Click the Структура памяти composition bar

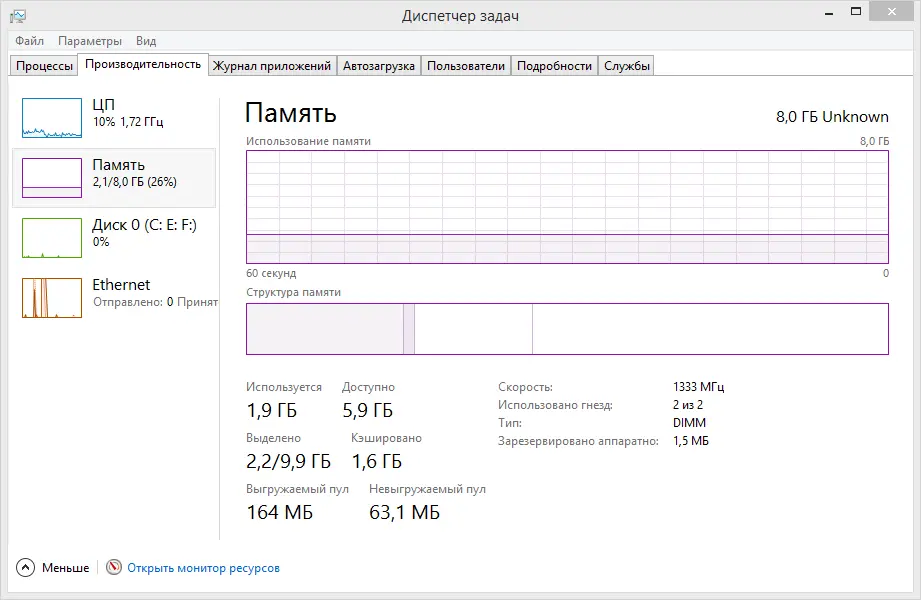pyautogui.click(x=567, y=329)
